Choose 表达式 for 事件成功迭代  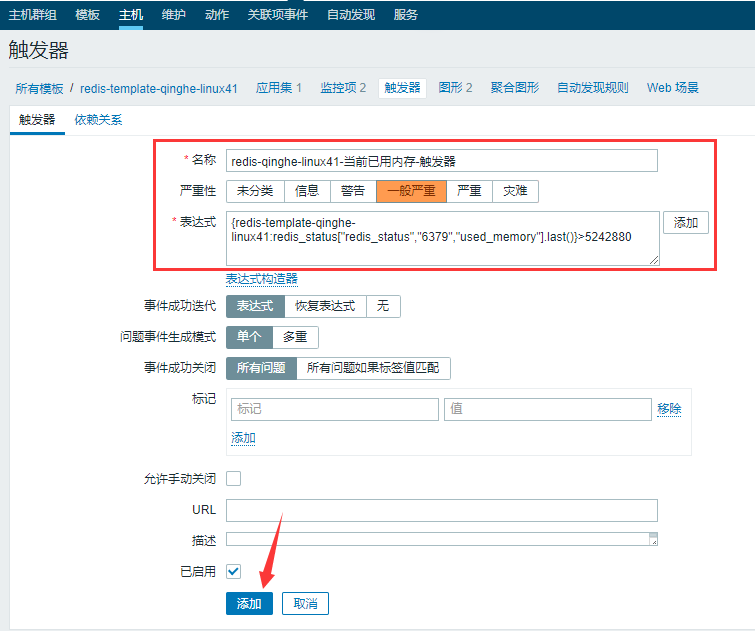tap(255, 306)
